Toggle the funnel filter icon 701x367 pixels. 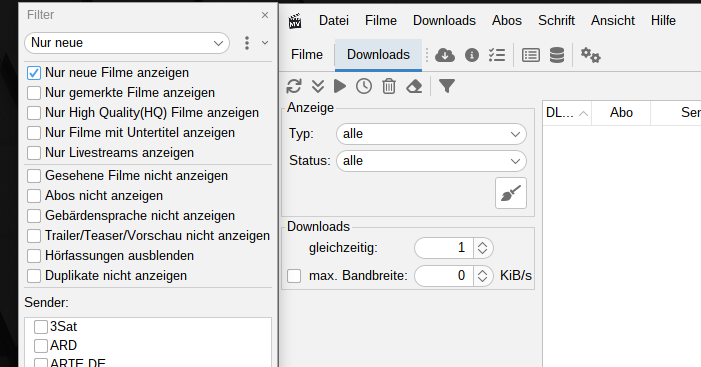coord(447,86)
